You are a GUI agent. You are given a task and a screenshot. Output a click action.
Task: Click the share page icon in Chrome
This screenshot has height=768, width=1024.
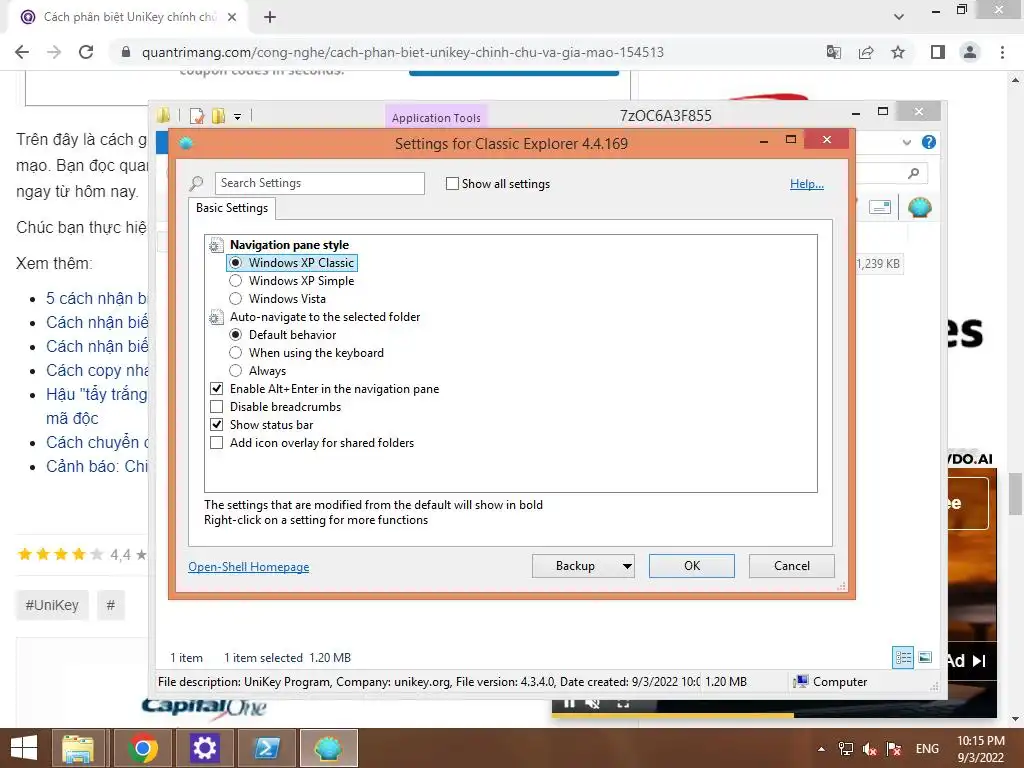[x=866, y=52]
